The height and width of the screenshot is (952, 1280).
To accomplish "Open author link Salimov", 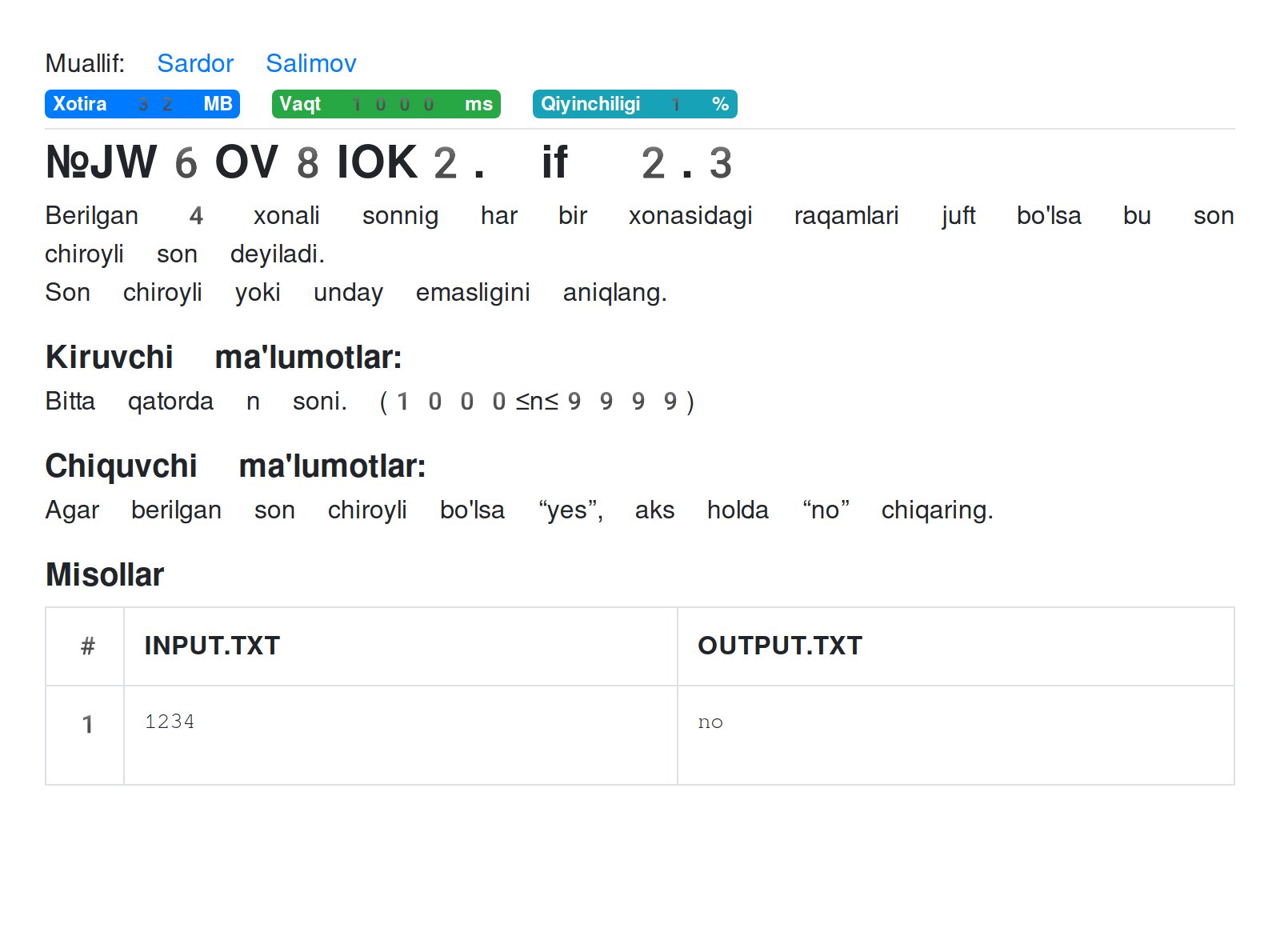I will click(311, 63).
